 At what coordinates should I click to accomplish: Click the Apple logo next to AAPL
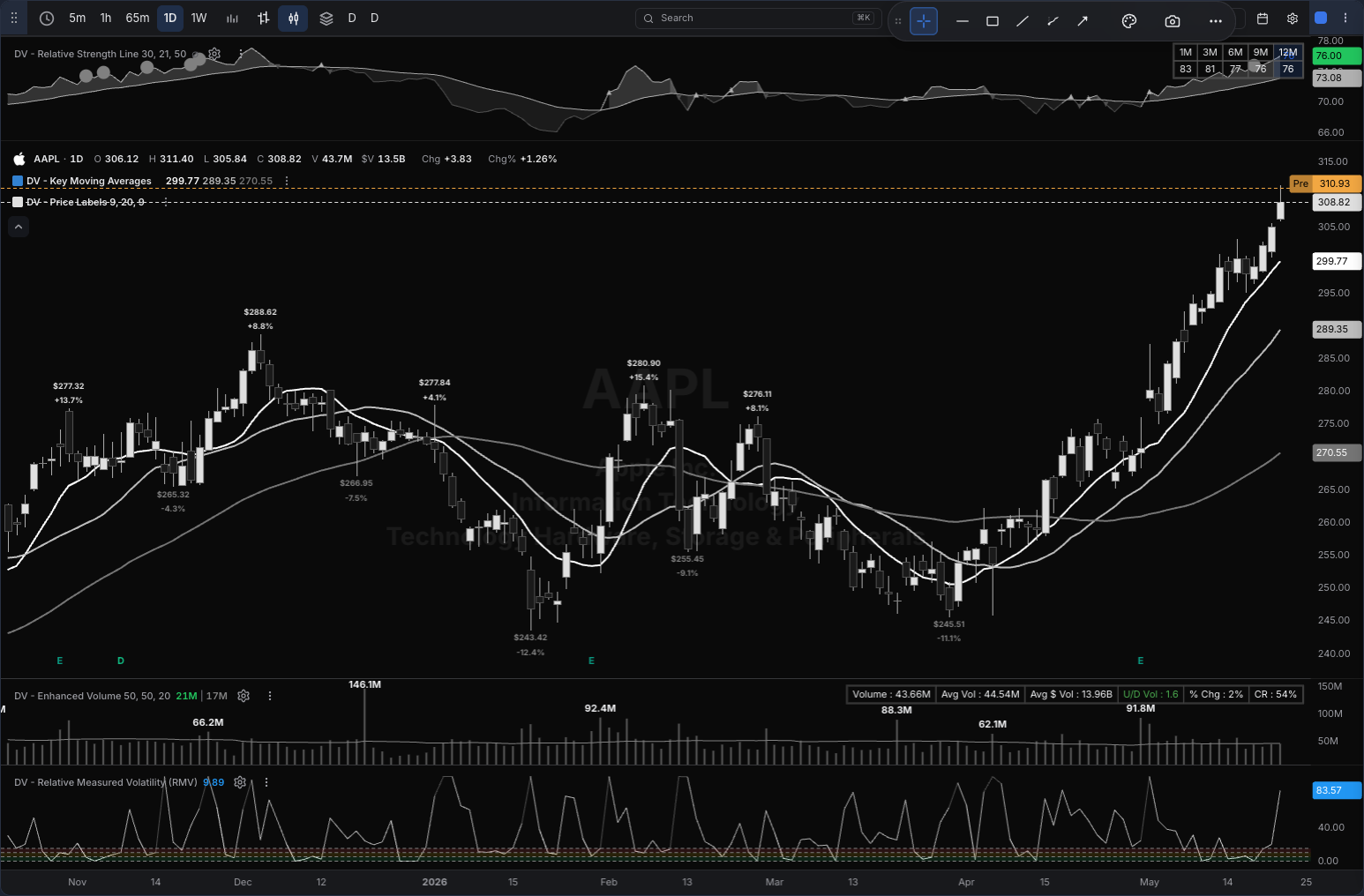pos(19,159)
